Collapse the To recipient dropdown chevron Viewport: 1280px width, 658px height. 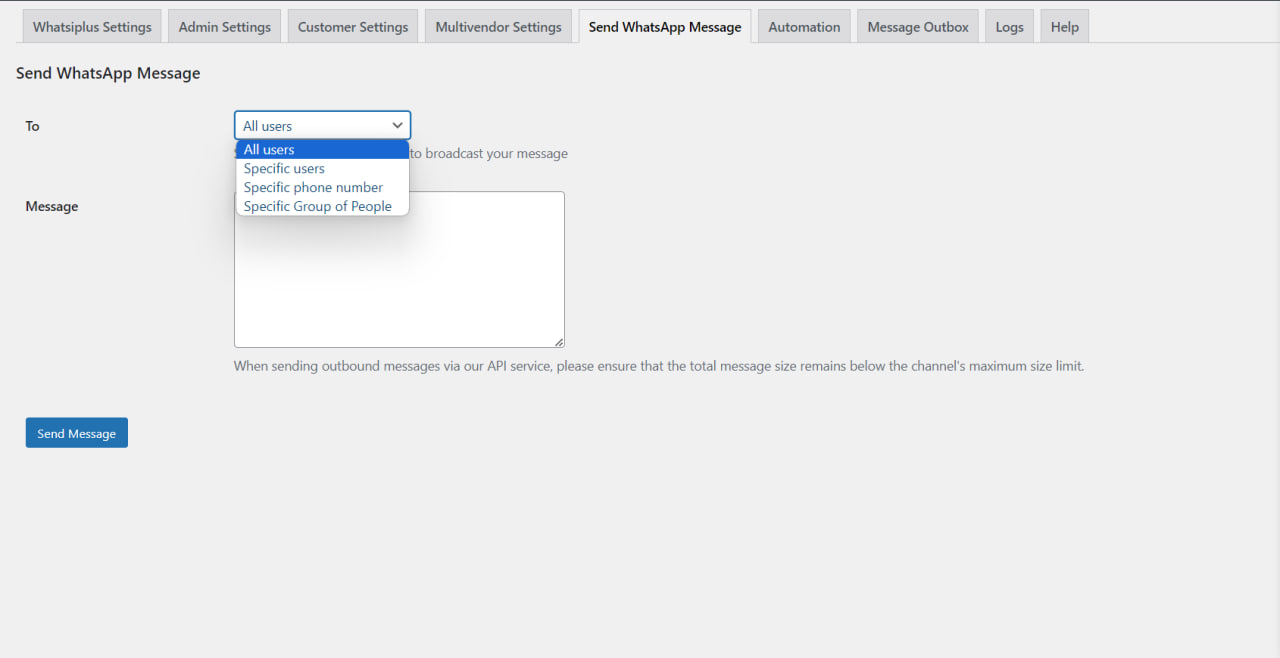398,124
